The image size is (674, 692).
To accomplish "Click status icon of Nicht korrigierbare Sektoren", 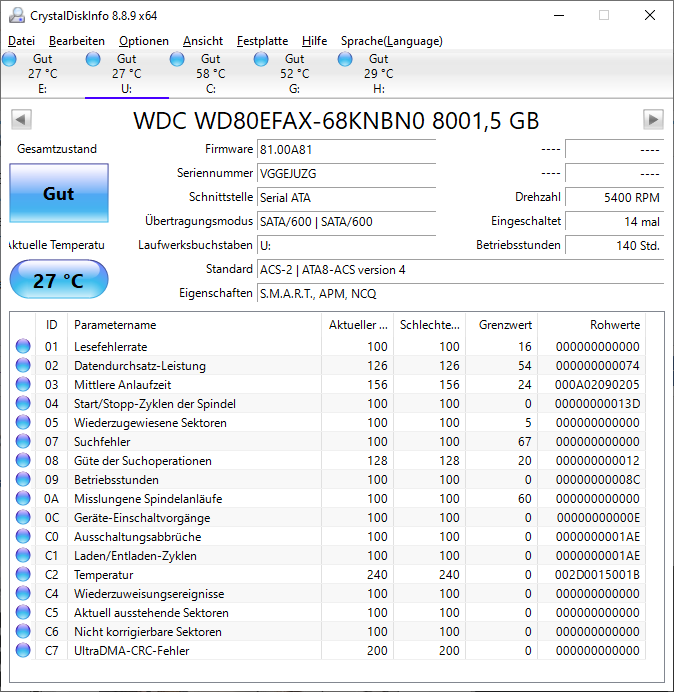I will click(x=23, y=631).
